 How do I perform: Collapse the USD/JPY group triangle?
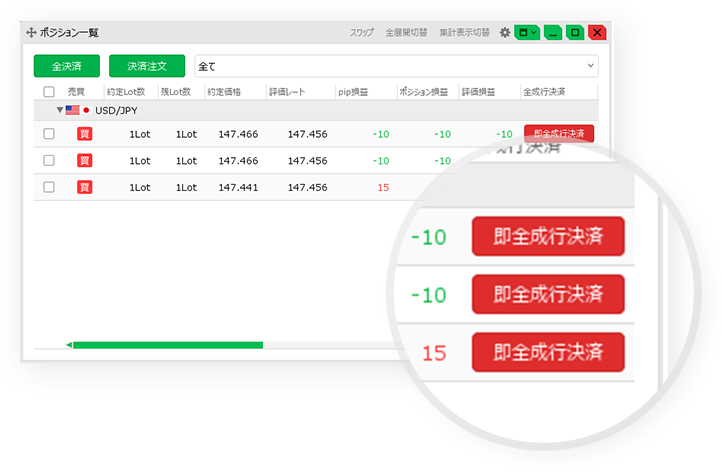click(59, 110)
